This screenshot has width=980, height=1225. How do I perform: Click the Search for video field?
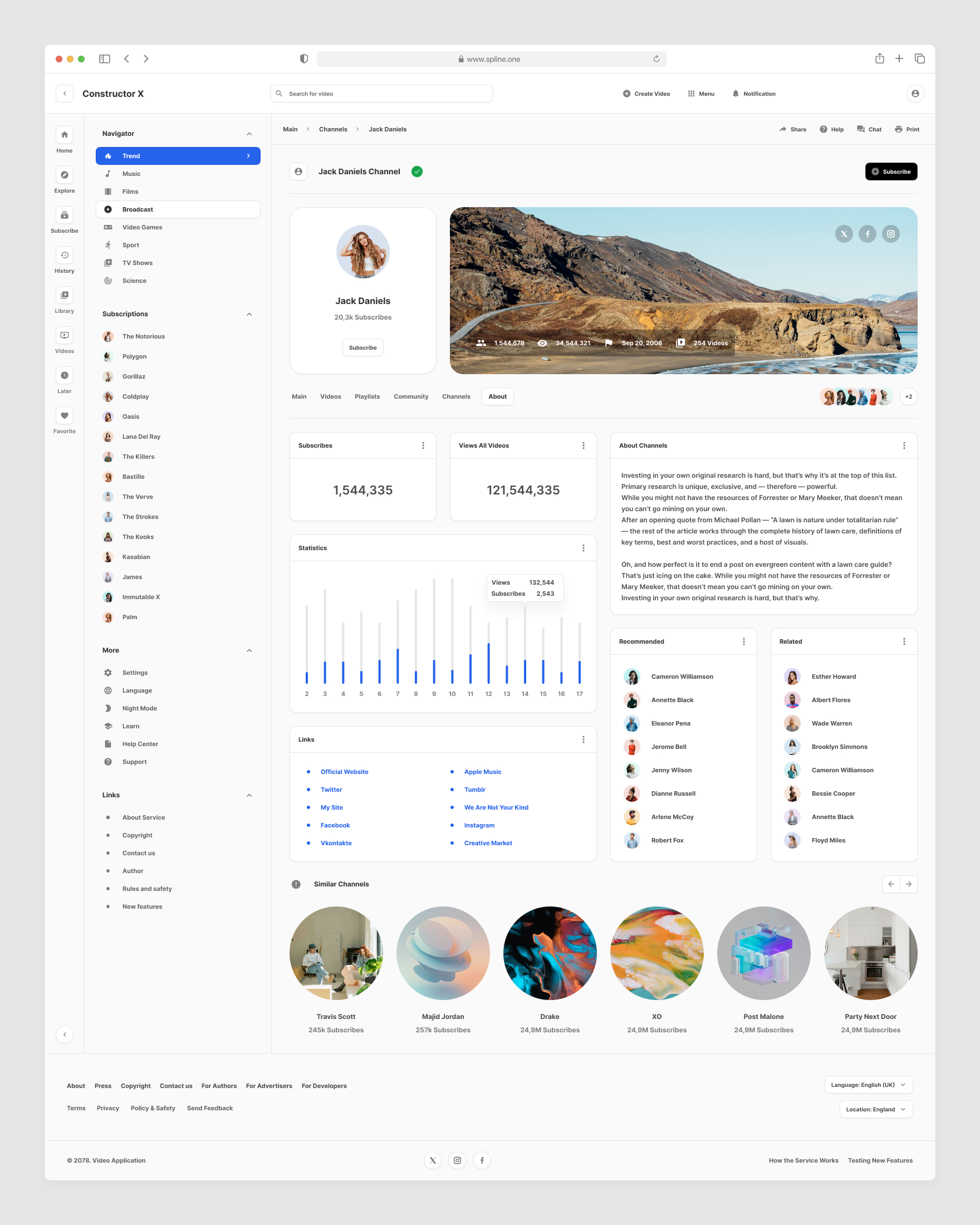pyautogui.click(x=381, y=94)
